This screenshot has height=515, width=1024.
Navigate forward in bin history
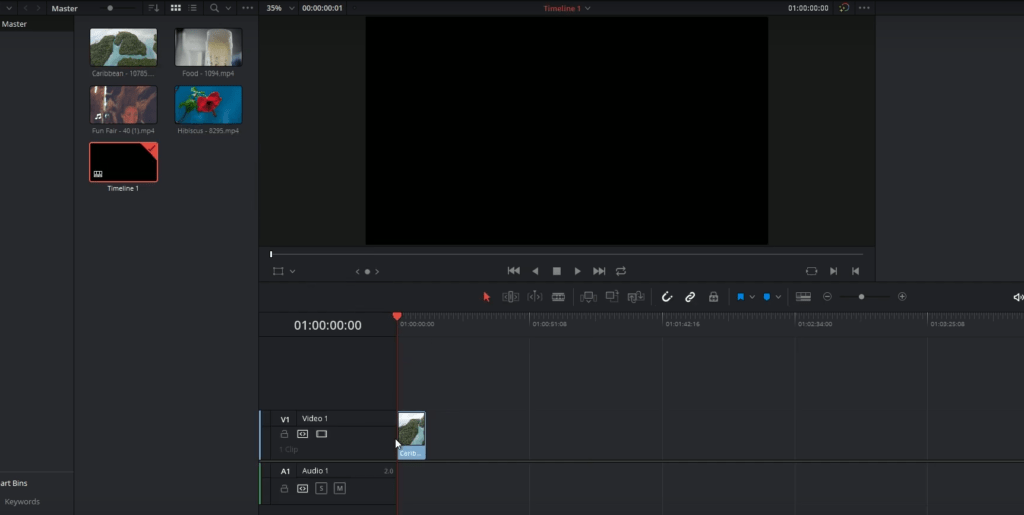coord(39,8)
